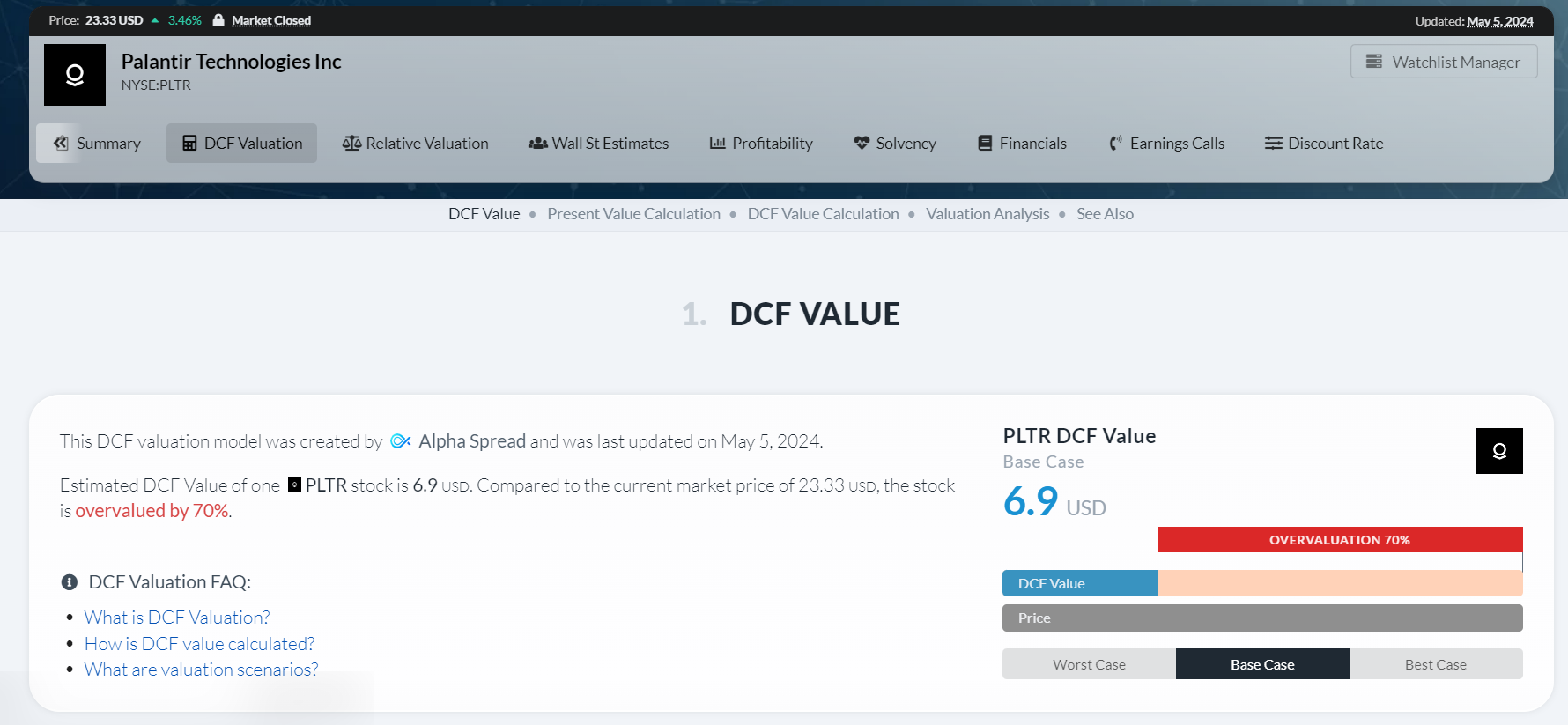1568x725 pixels.
Task: Click the Alpha Spread name link
Action: pos(472,441)
